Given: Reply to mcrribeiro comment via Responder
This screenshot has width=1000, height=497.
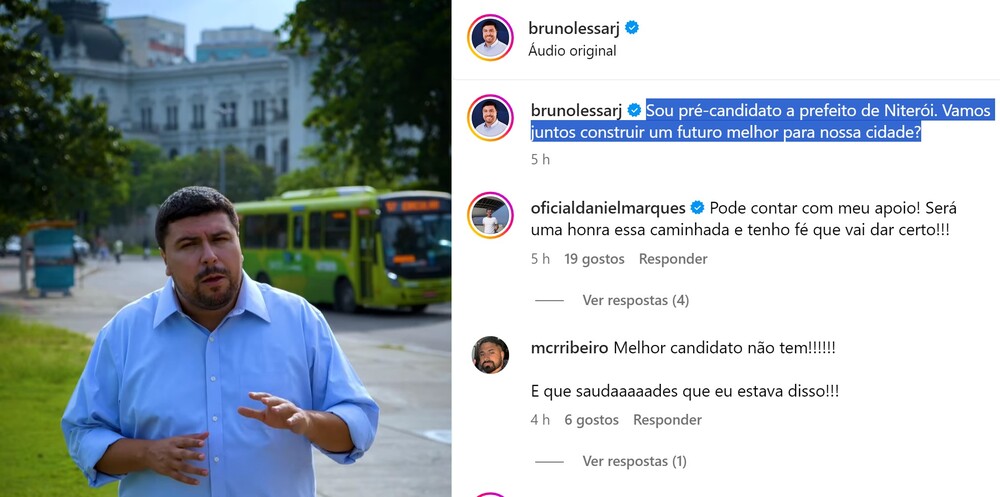Looking at the screenshot, I should (667, 420).
